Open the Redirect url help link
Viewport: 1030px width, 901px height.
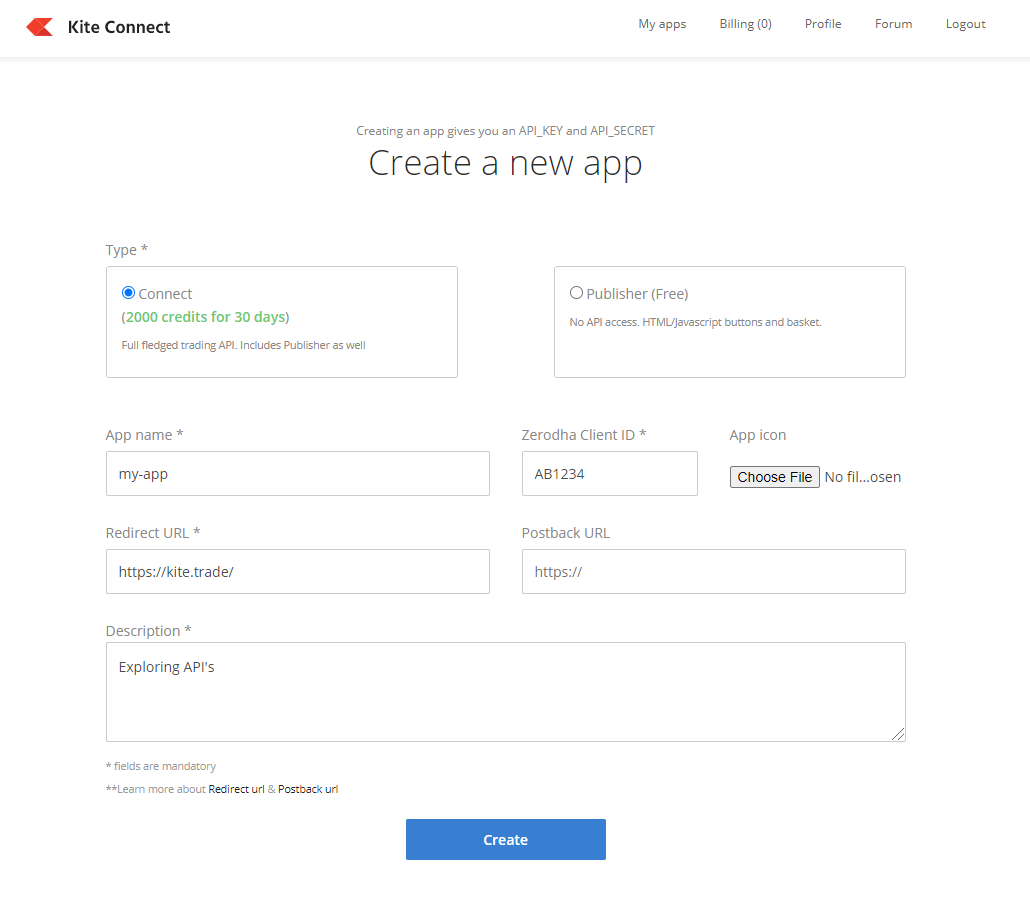pos(236,789)
